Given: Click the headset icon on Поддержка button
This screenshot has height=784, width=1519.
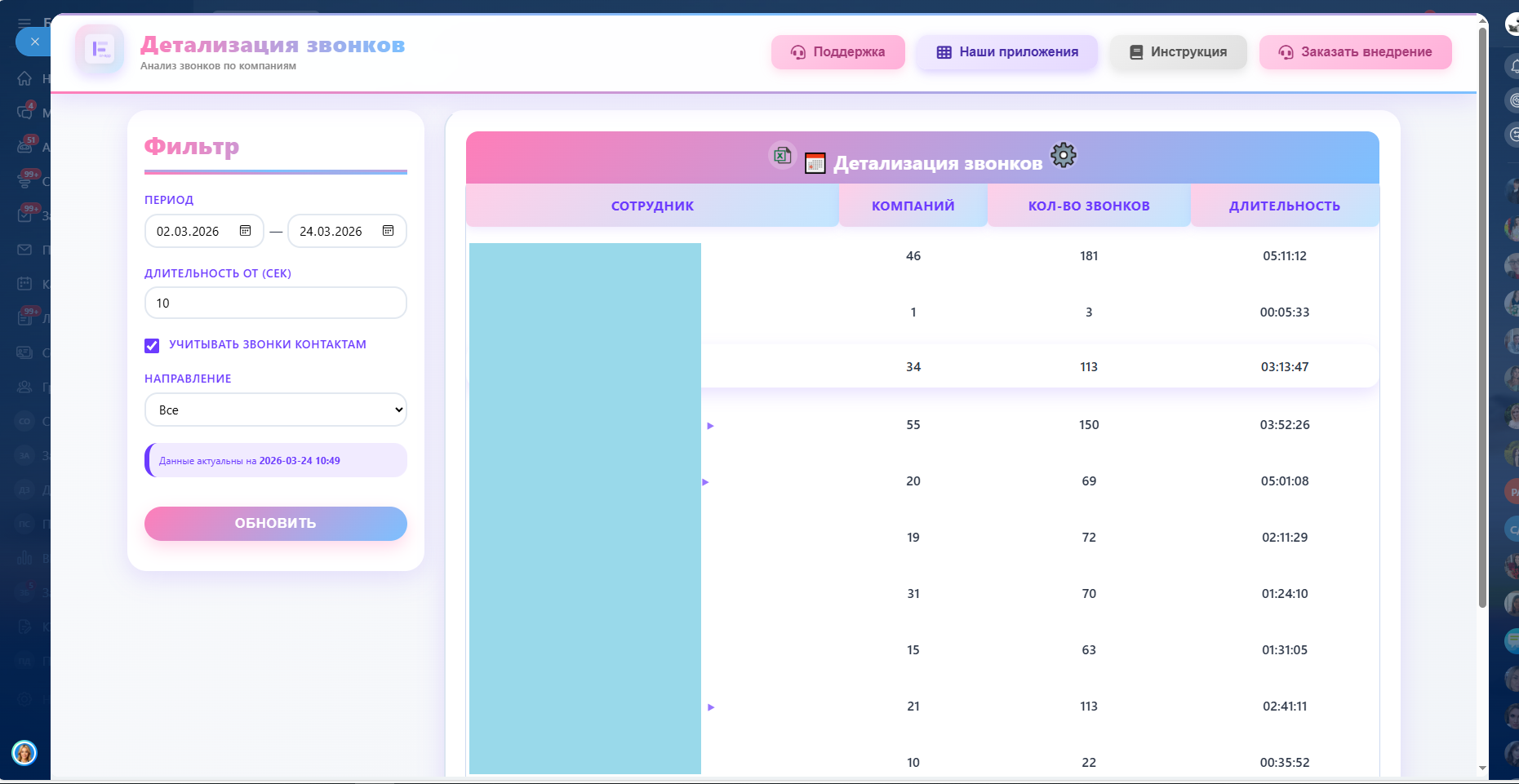Looking at the screenshot, I should [797, 52].
